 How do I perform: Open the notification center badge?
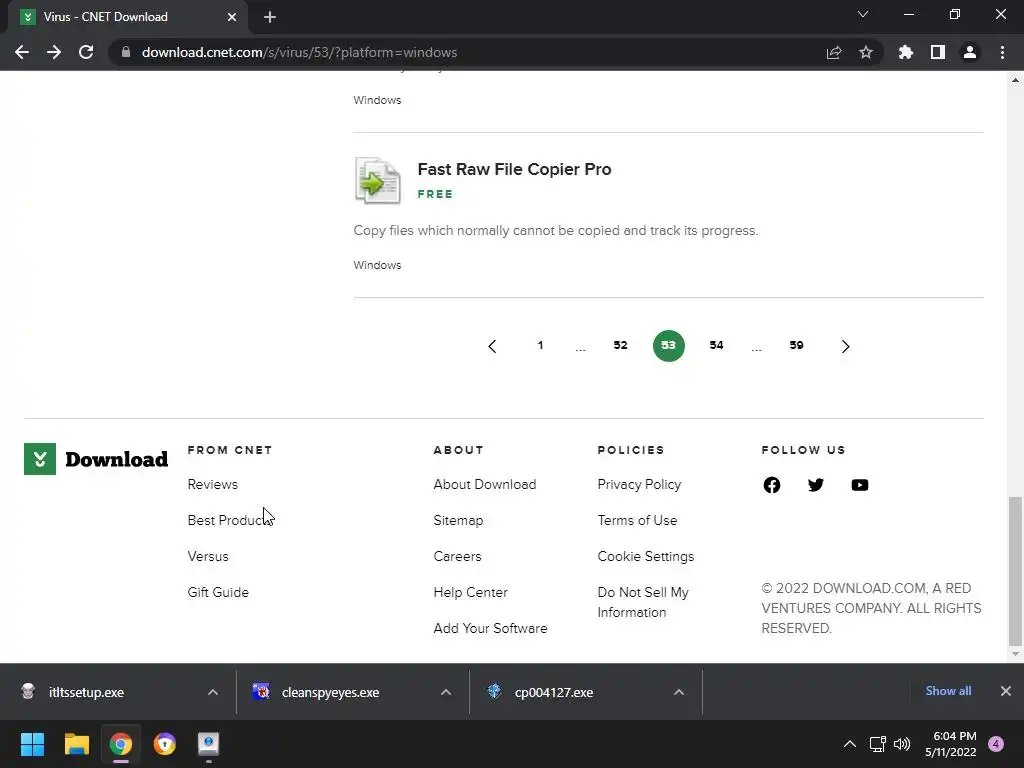(996, 744)
